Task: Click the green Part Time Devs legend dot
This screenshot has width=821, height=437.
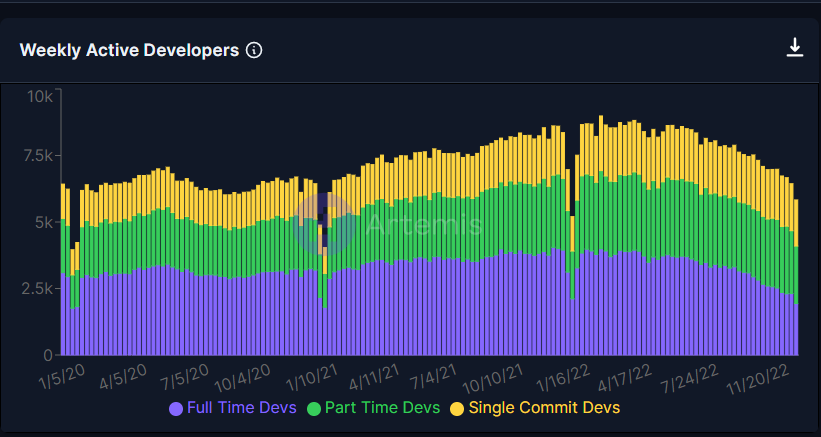Action: [314, 408]
